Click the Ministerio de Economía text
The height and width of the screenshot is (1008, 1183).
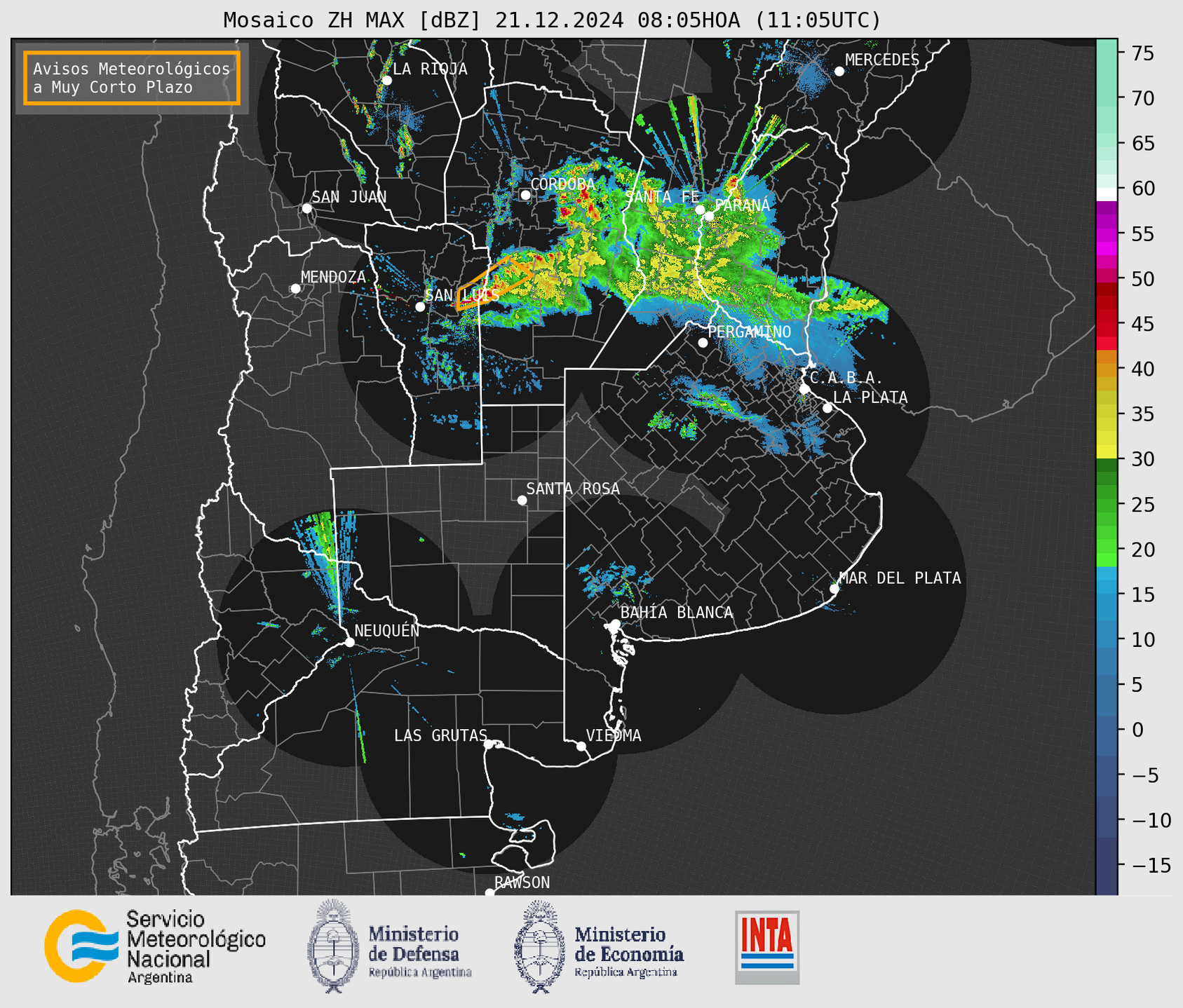pos(629,951)
